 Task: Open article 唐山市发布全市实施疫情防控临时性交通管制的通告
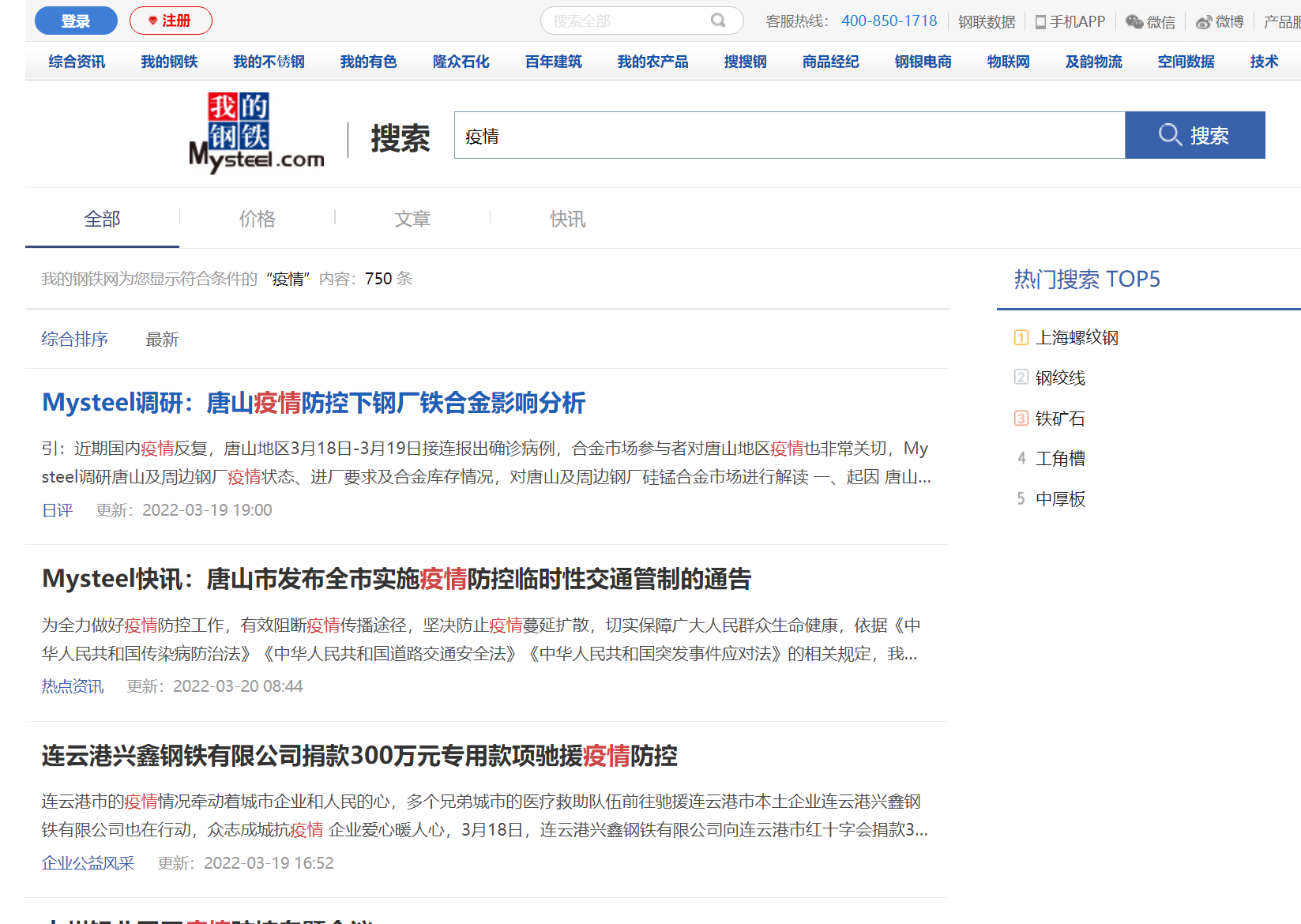click(397, 579)
